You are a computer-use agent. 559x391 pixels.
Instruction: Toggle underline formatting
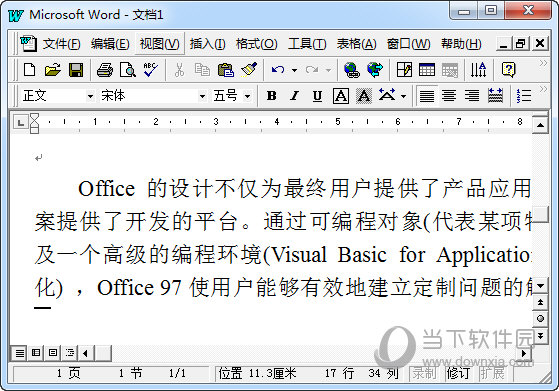(317, 96)
